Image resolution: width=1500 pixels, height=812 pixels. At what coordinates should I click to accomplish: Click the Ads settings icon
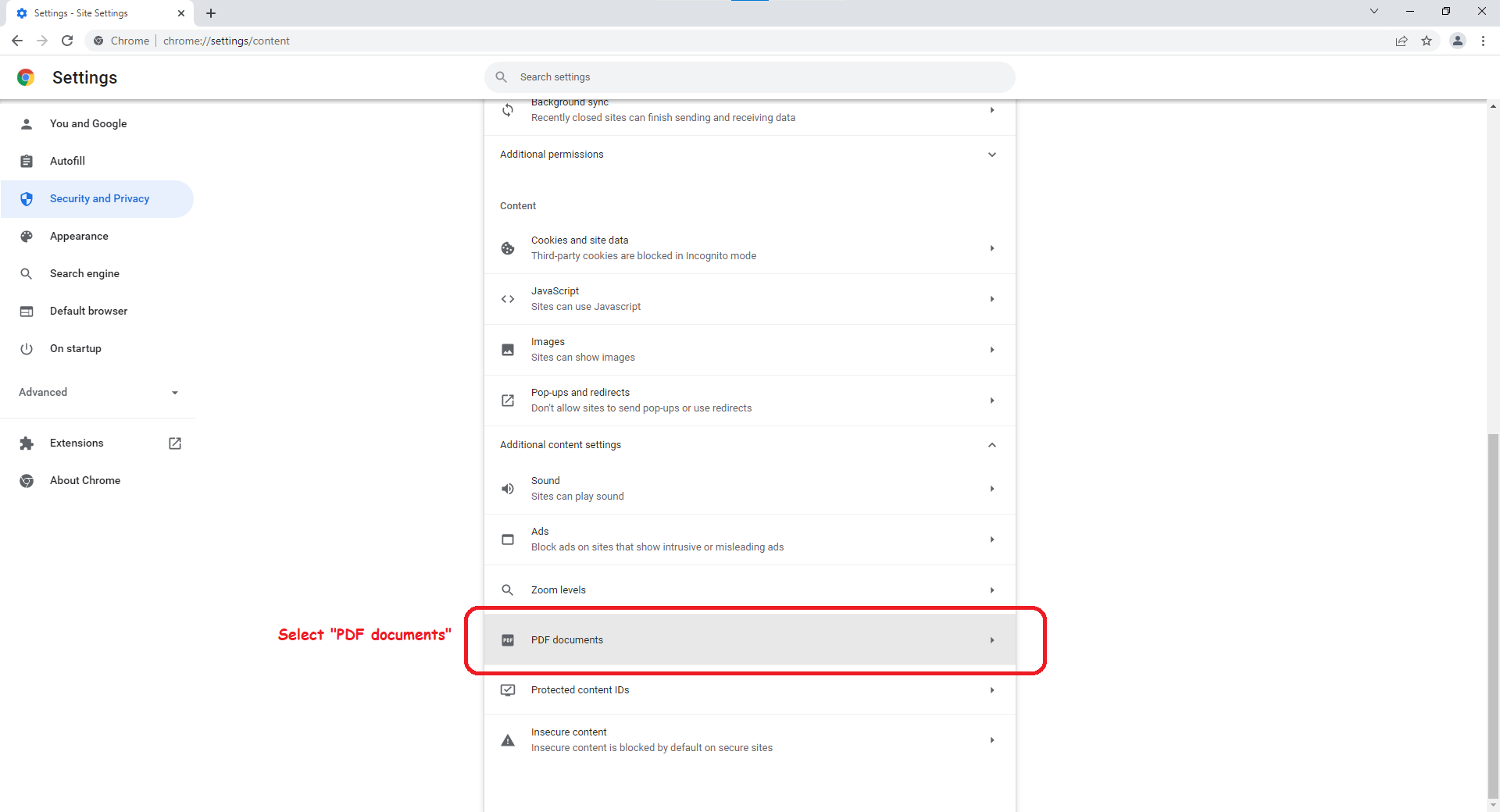508,540
